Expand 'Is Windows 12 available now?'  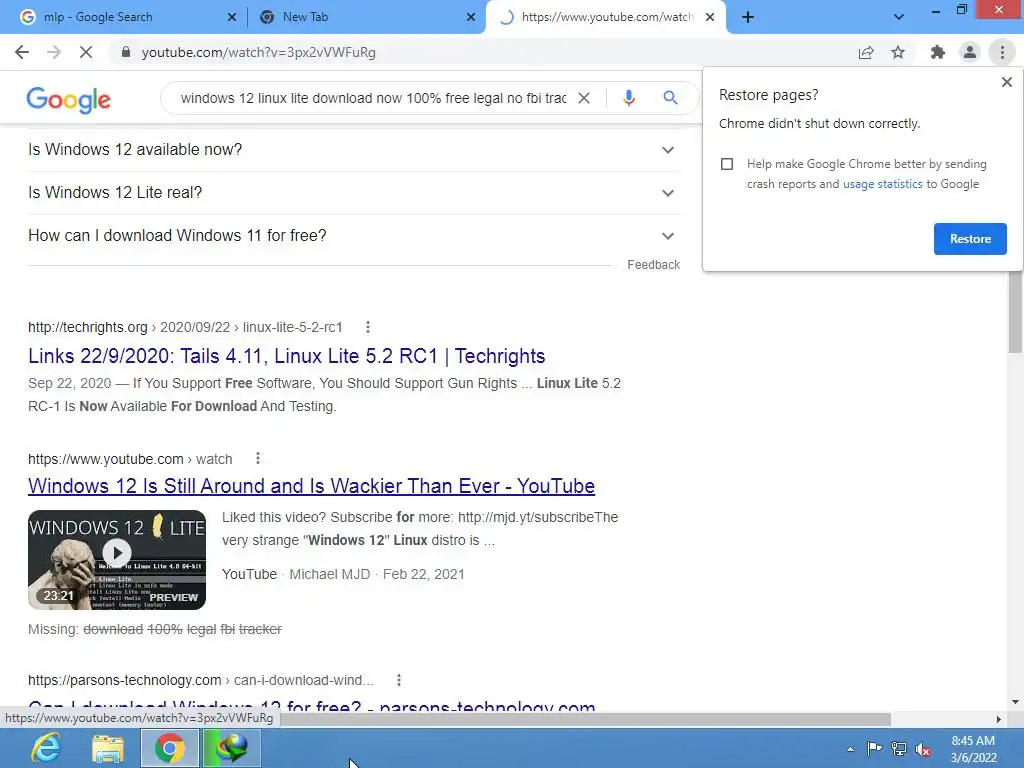click(354, 150)
